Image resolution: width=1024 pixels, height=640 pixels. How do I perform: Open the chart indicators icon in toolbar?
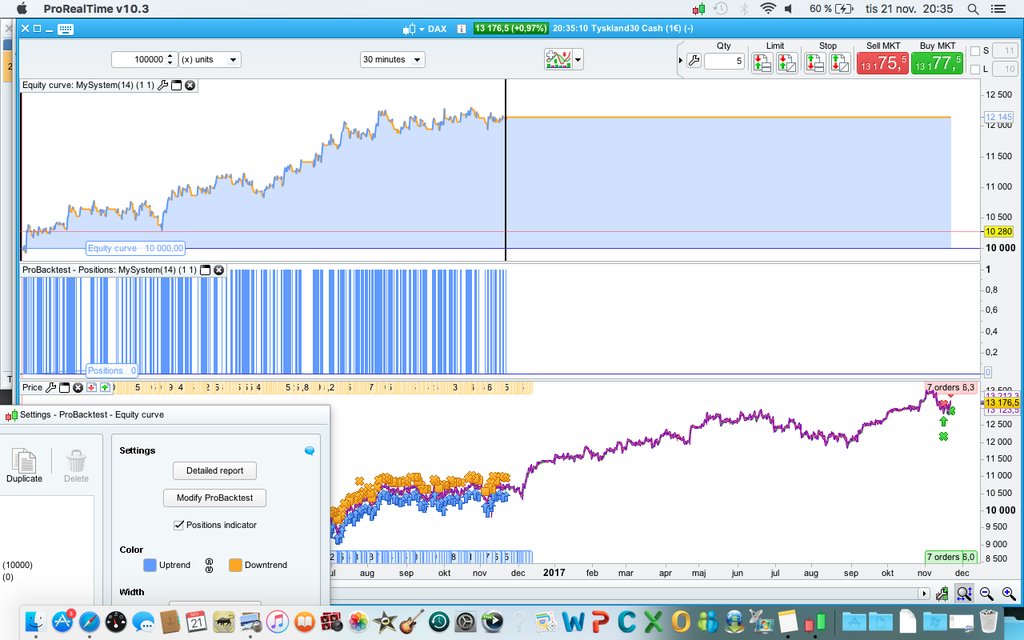pyautogui.click(x=557, y=60)
